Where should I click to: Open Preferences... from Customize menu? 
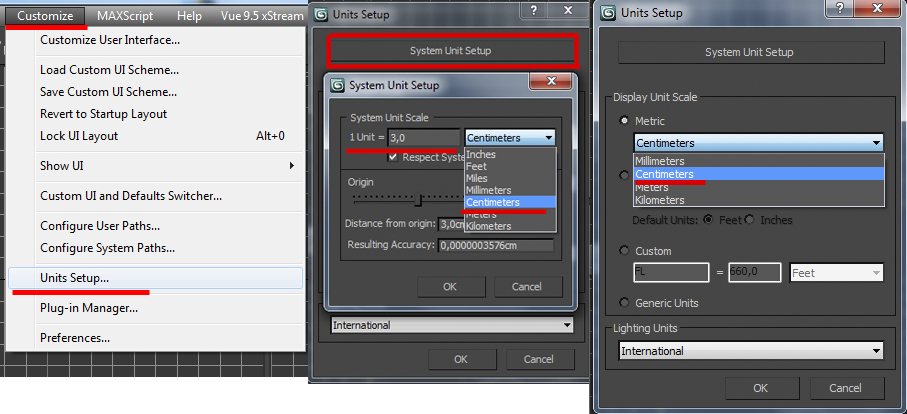pyautogui.click(x=75, y=338)
